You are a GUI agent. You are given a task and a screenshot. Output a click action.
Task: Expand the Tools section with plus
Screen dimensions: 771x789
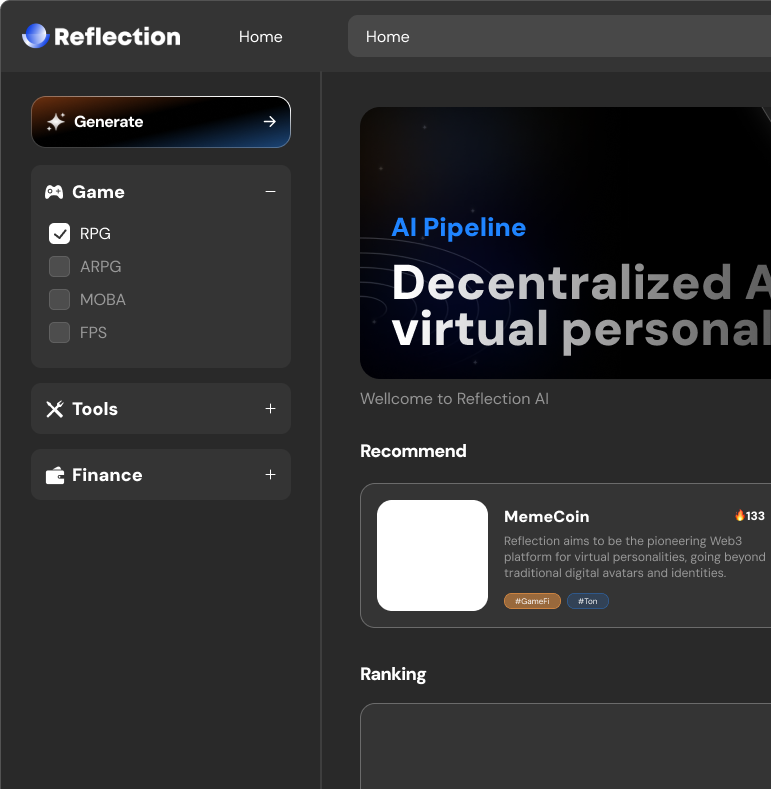270,409
